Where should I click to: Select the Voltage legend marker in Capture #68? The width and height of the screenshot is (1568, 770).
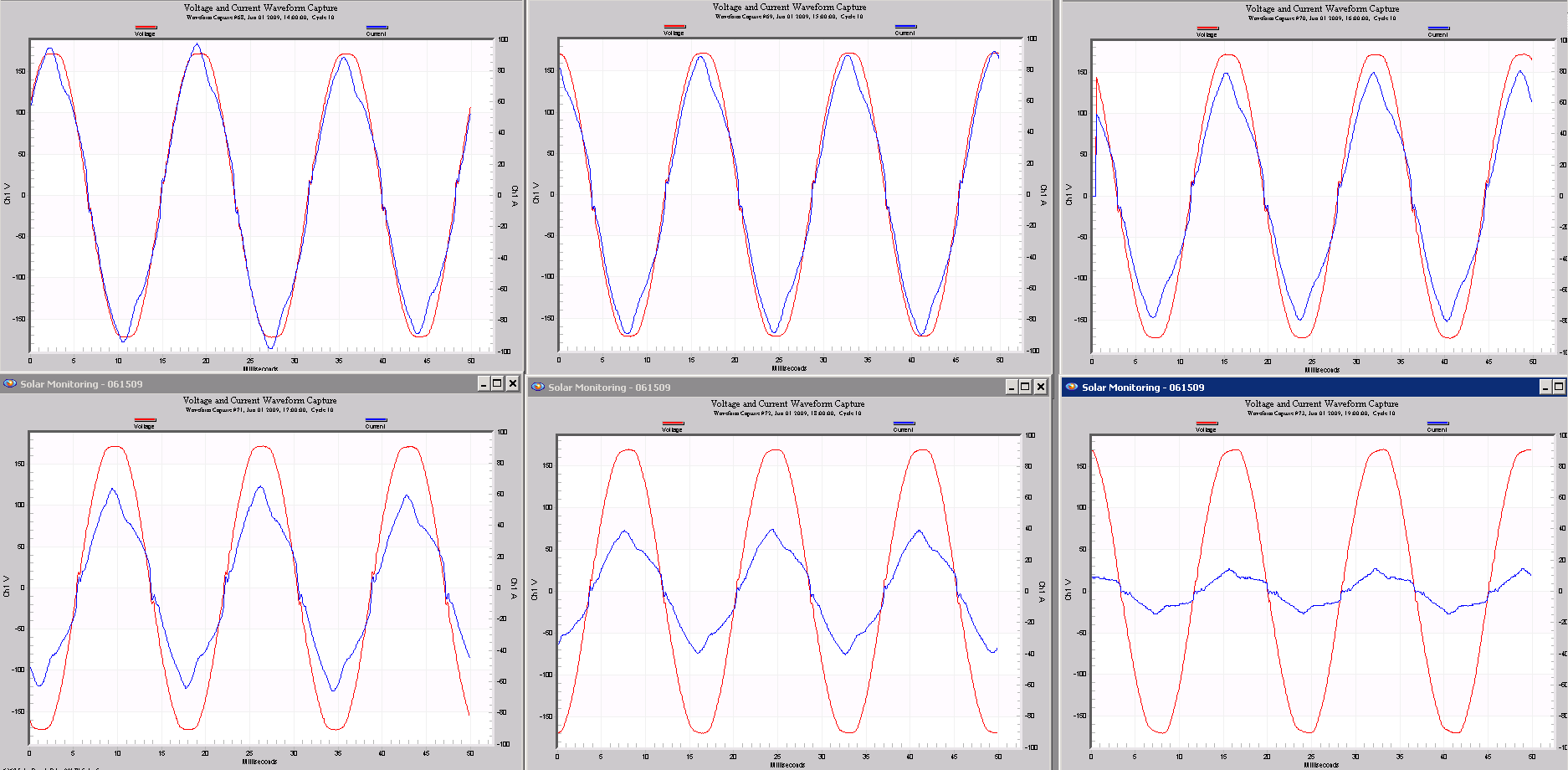(x=145, y=28)
